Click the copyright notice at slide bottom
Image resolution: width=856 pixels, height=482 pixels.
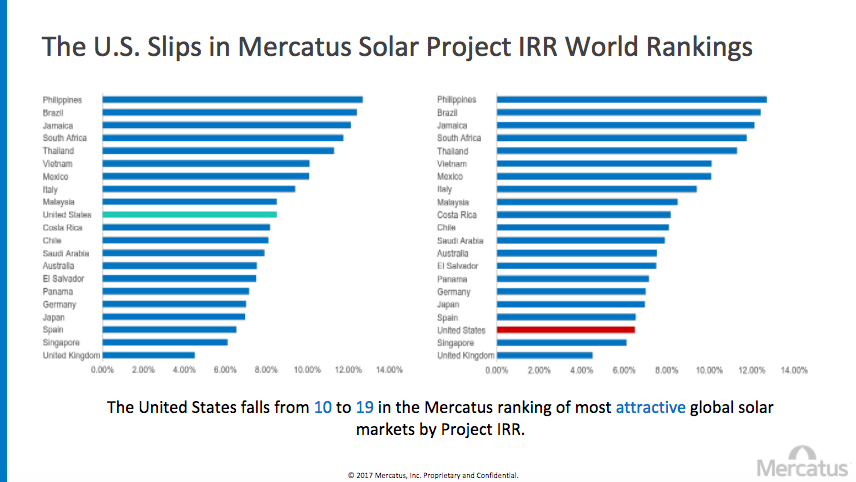click(432, 474)
